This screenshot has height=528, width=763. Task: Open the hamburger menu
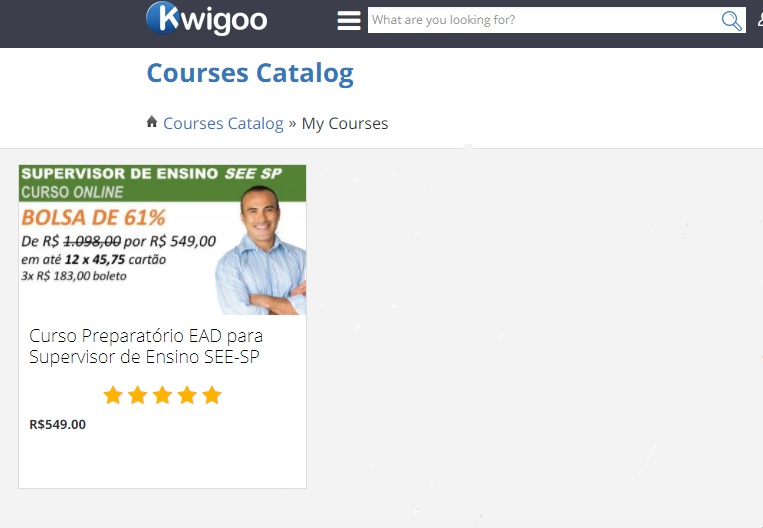(349, 20)
